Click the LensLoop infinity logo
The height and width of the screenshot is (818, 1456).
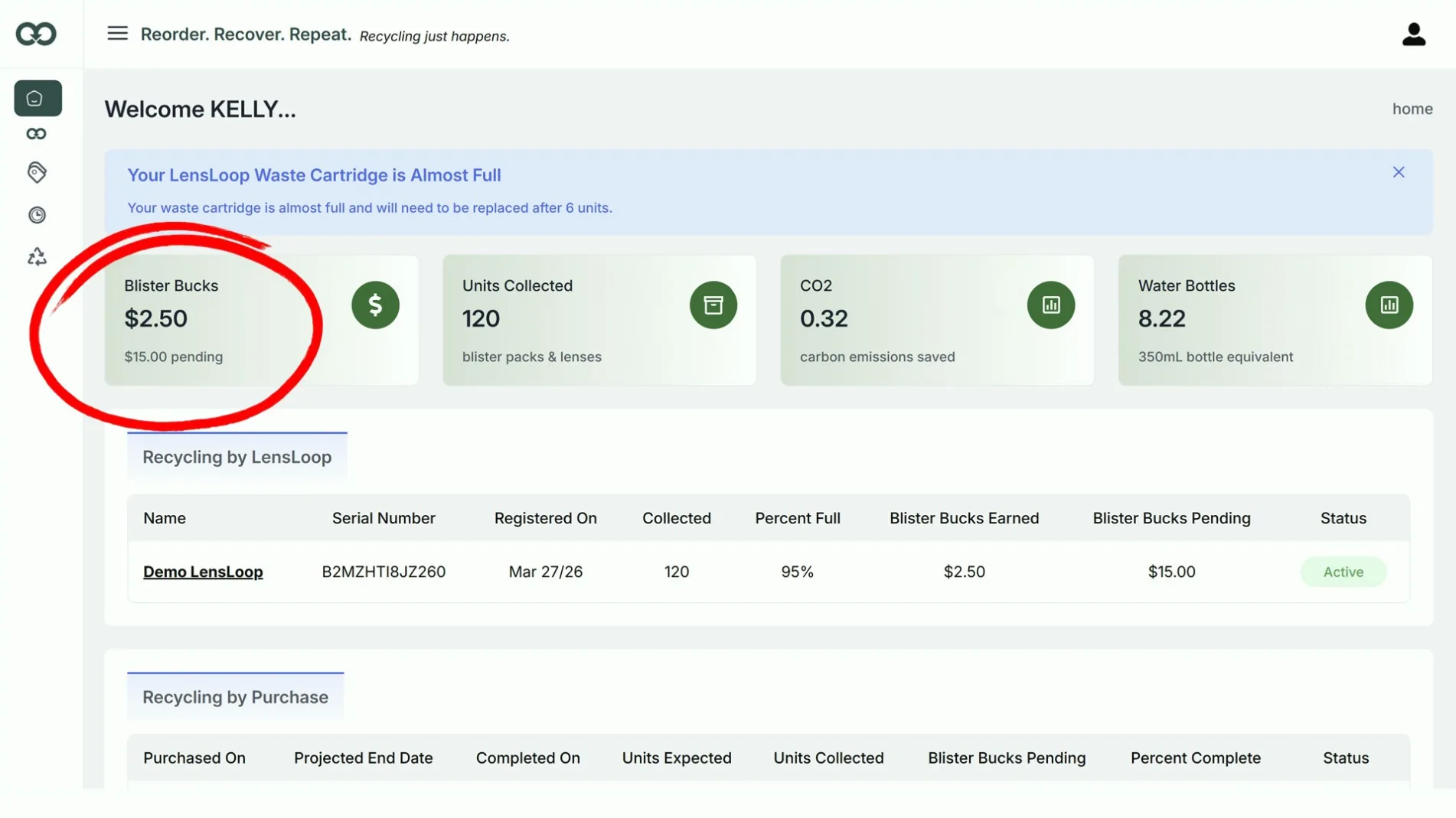tap(36, 34)
